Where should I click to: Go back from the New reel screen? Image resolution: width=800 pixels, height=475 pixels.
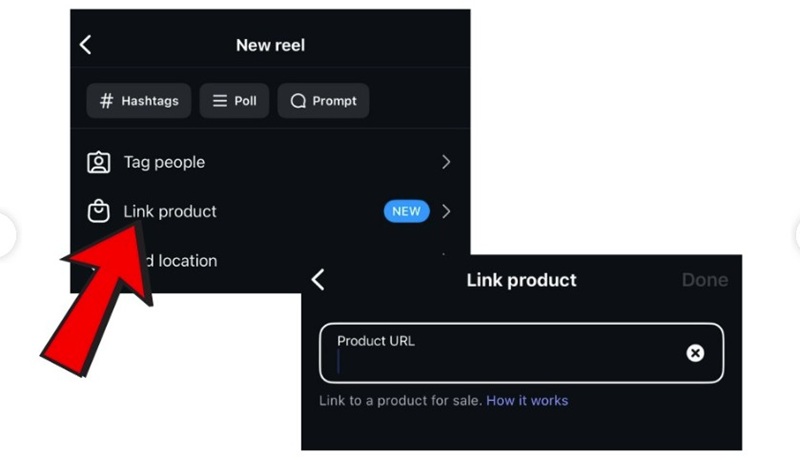(x=85, y=44)
